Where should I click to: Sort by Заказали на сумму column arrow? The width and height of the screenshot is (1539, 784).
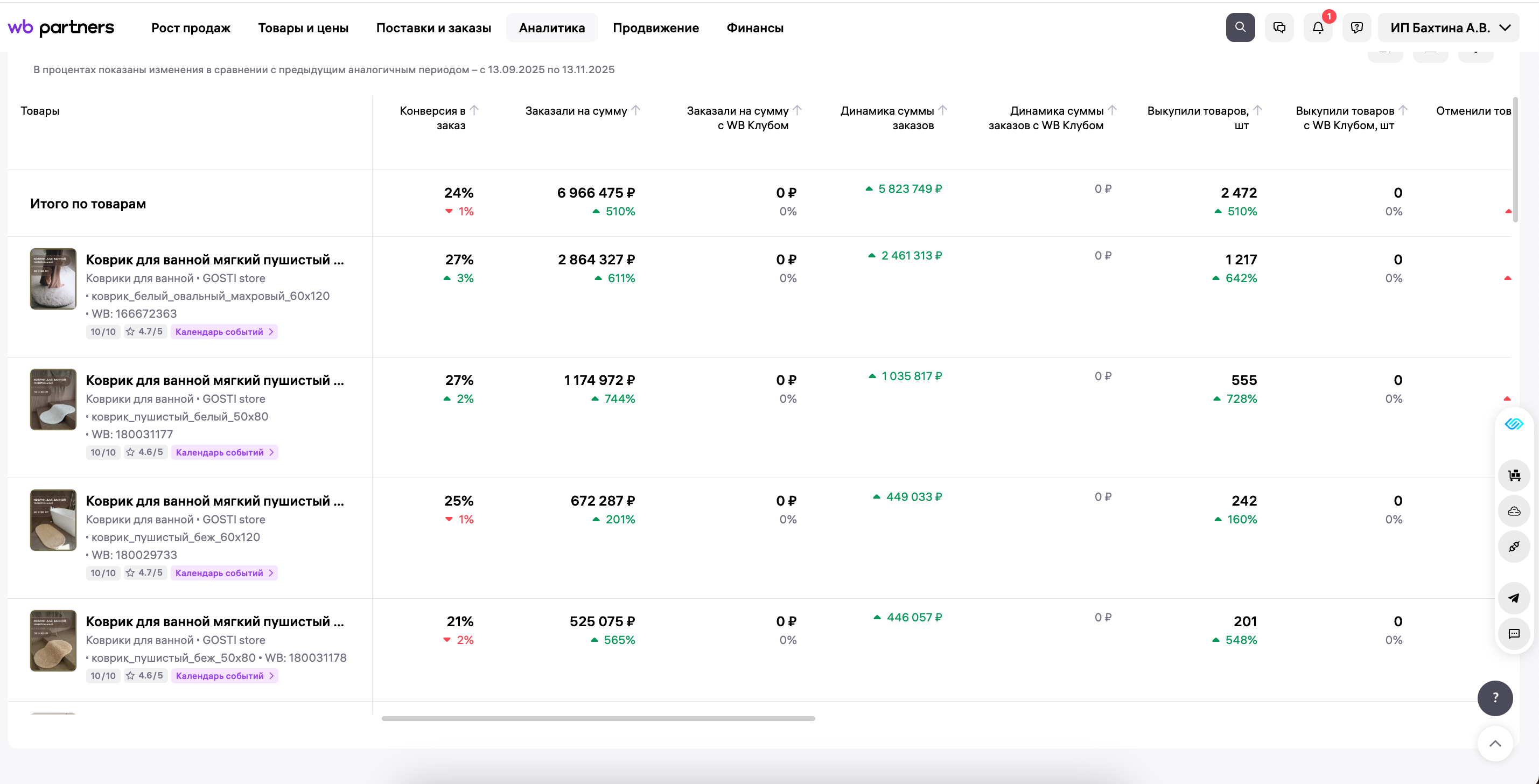[635, 110]
